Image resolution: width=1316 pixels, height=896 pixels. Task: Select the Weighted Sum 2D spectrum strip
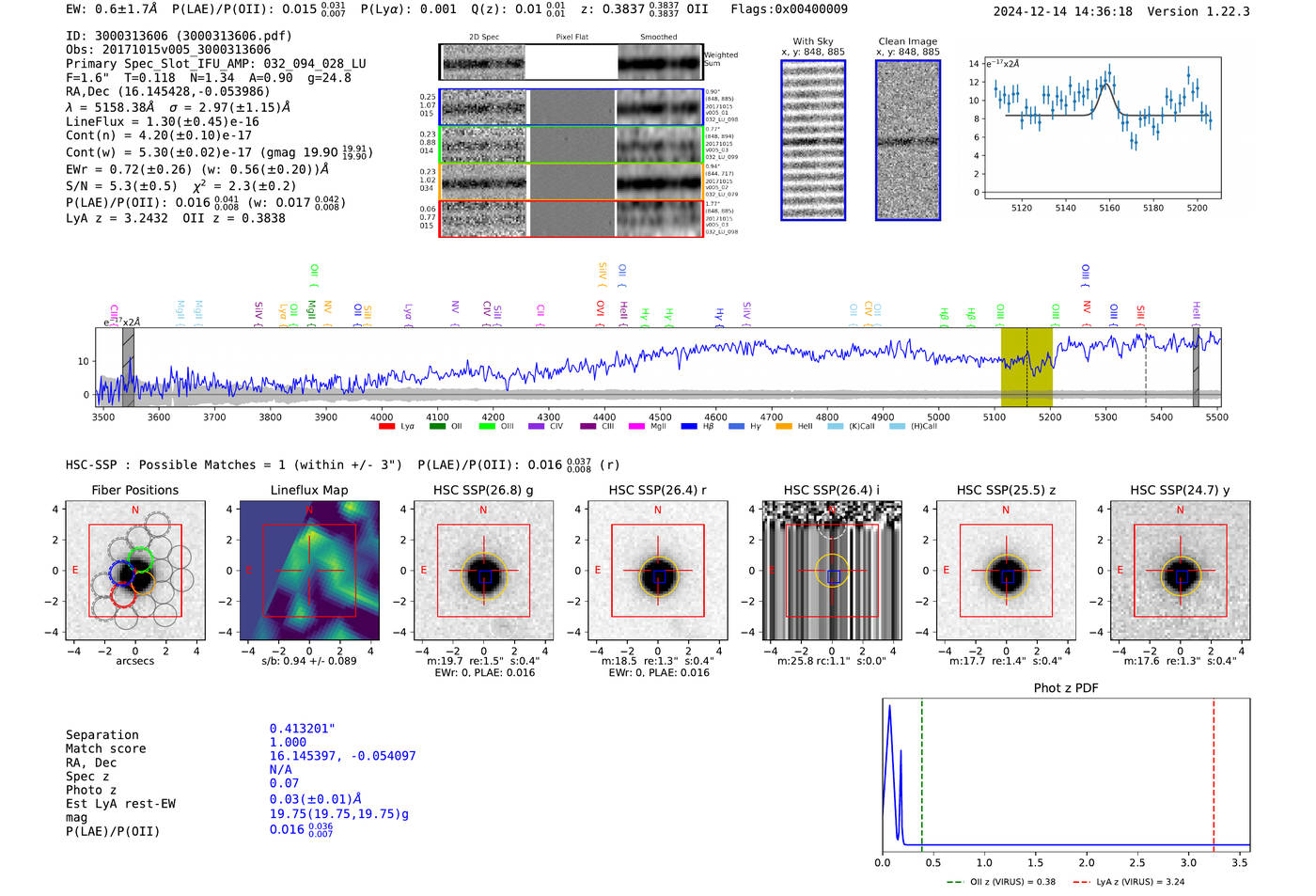tap(572, 62)
